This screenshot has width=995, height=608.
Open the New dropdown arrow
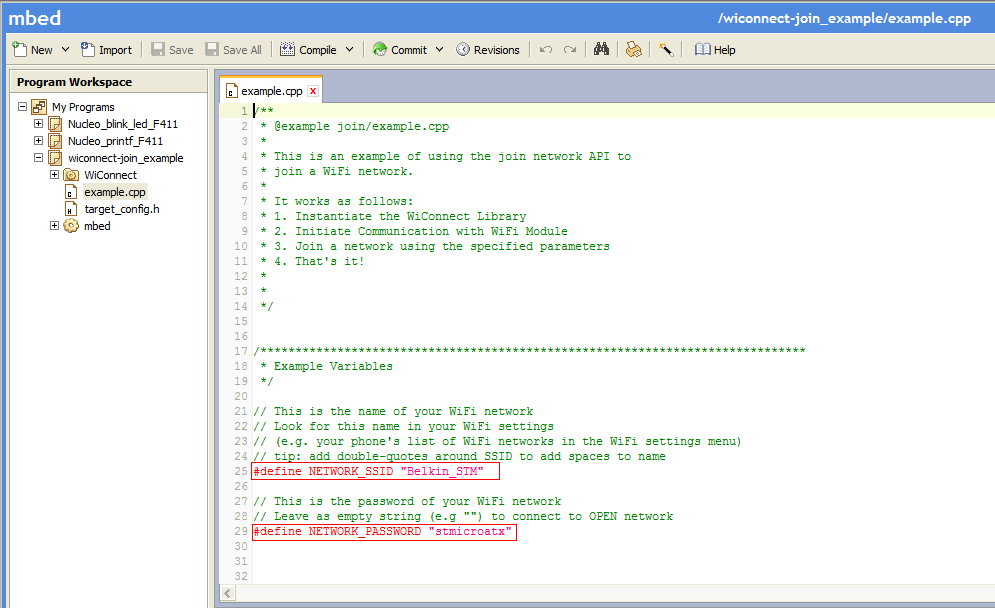click(x=66, y=49)
